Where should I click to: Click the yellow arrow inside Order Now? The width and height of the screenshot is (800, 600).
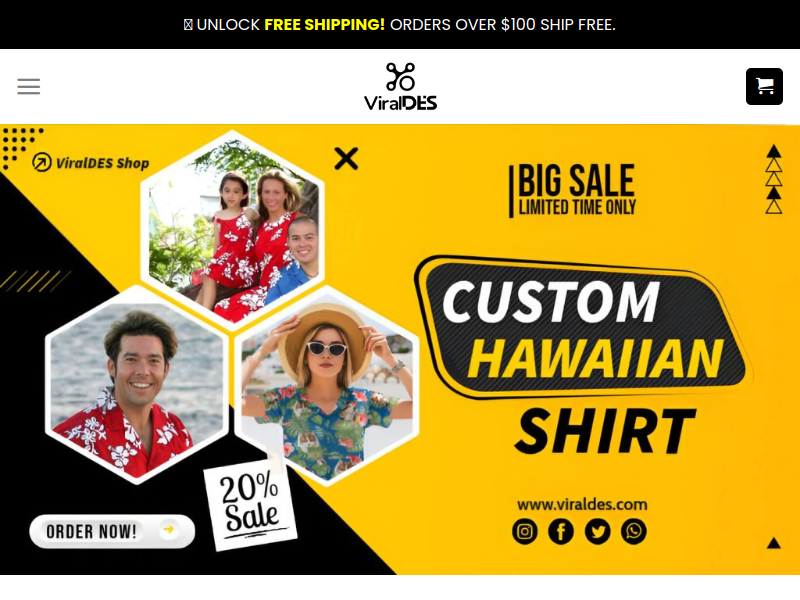tap(169, 529)
